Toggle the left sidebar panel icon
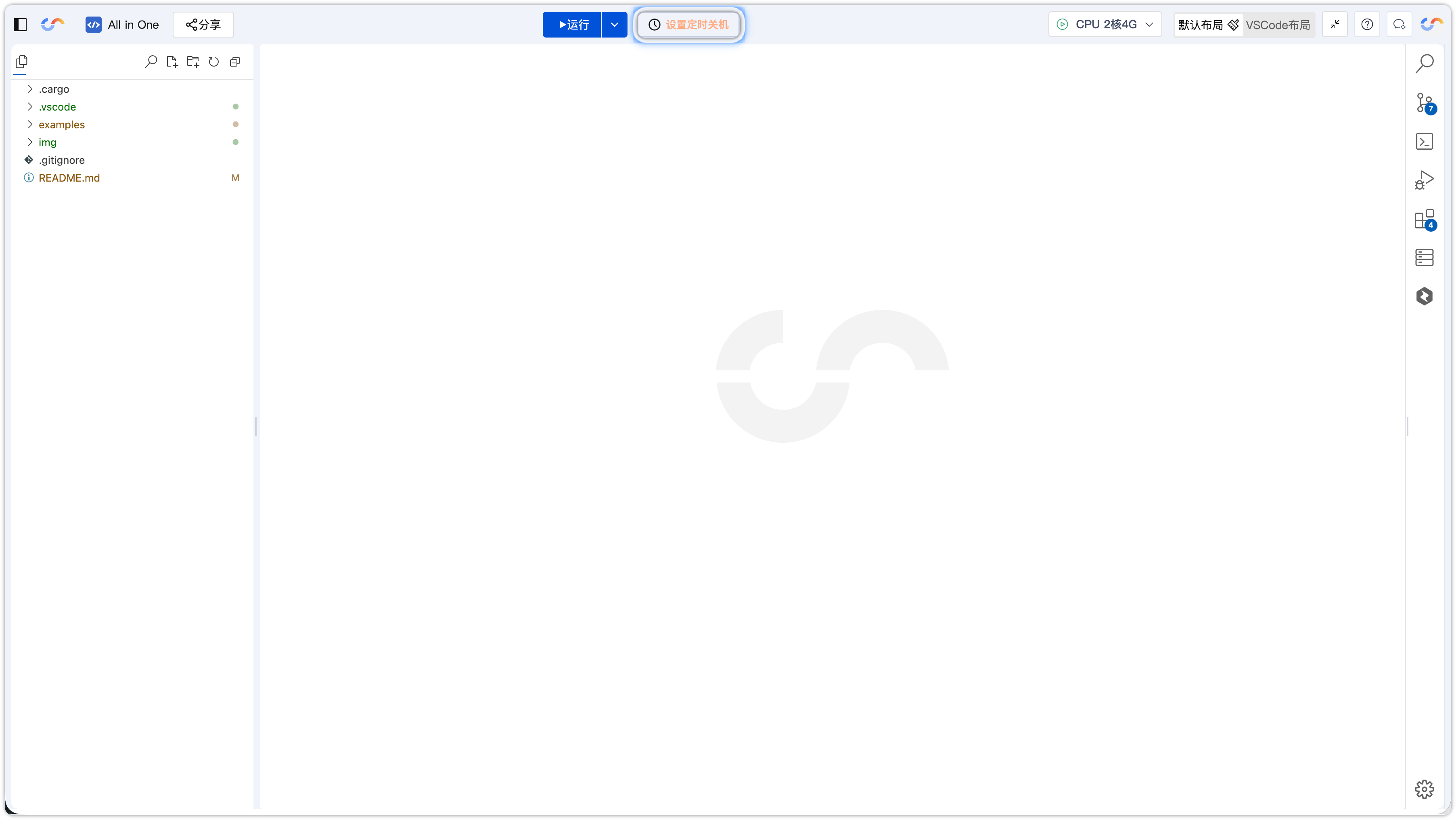The width and height of the screenshot is (1456, 820). coord(20,24)
